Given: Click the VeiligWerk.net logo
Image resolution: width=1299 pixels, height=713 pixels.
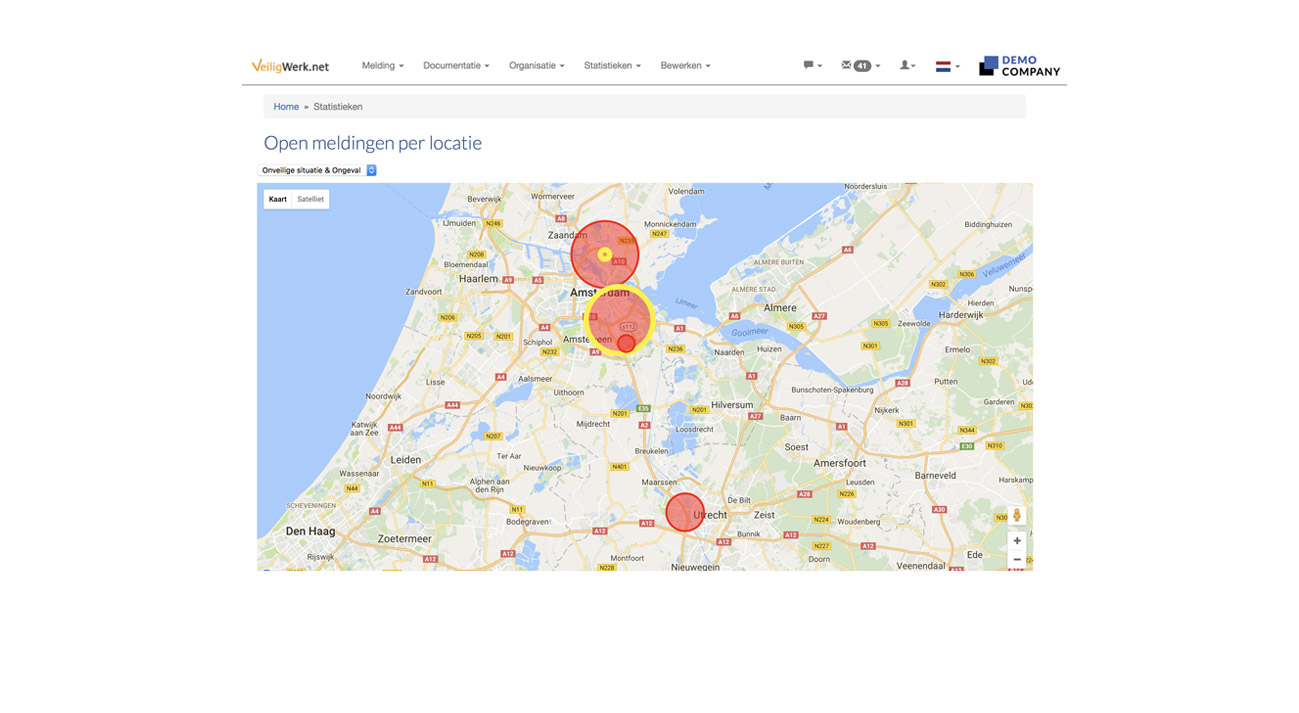Looking at the screenshot, I should click(290, 66).
